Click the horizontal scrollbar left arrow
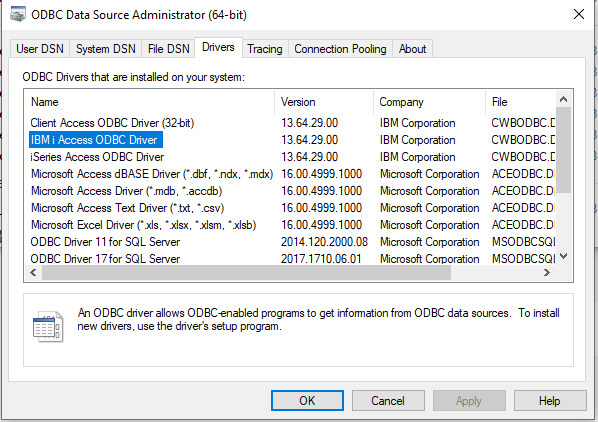Screen dimensions: 598x422 [33, 272]
